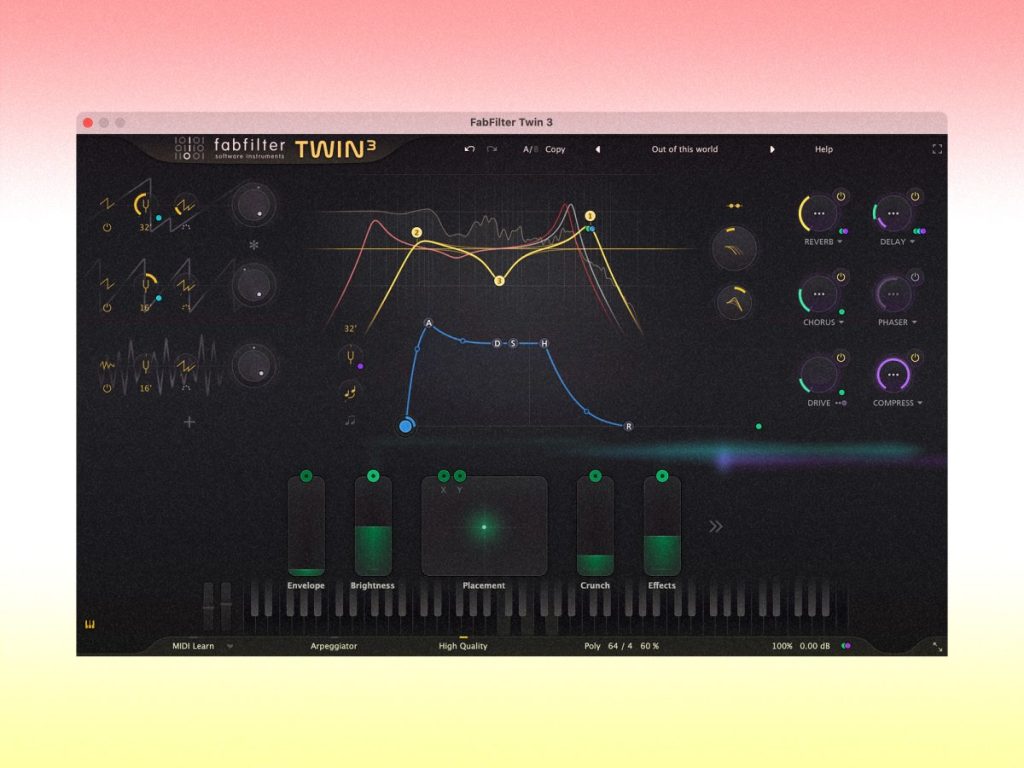Switch A/B preset state
The height and width of the screenshot is (768, 1024).
tap(530, 149)
